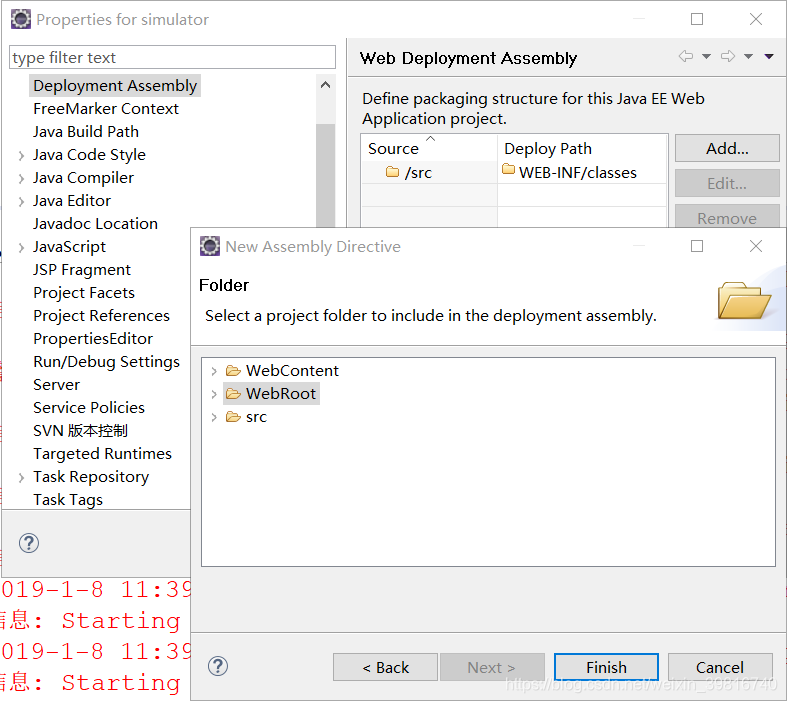Expand the JavaScript category
Image resolution: width=787 pixels, height=703 pixels.
click(21, 247)
